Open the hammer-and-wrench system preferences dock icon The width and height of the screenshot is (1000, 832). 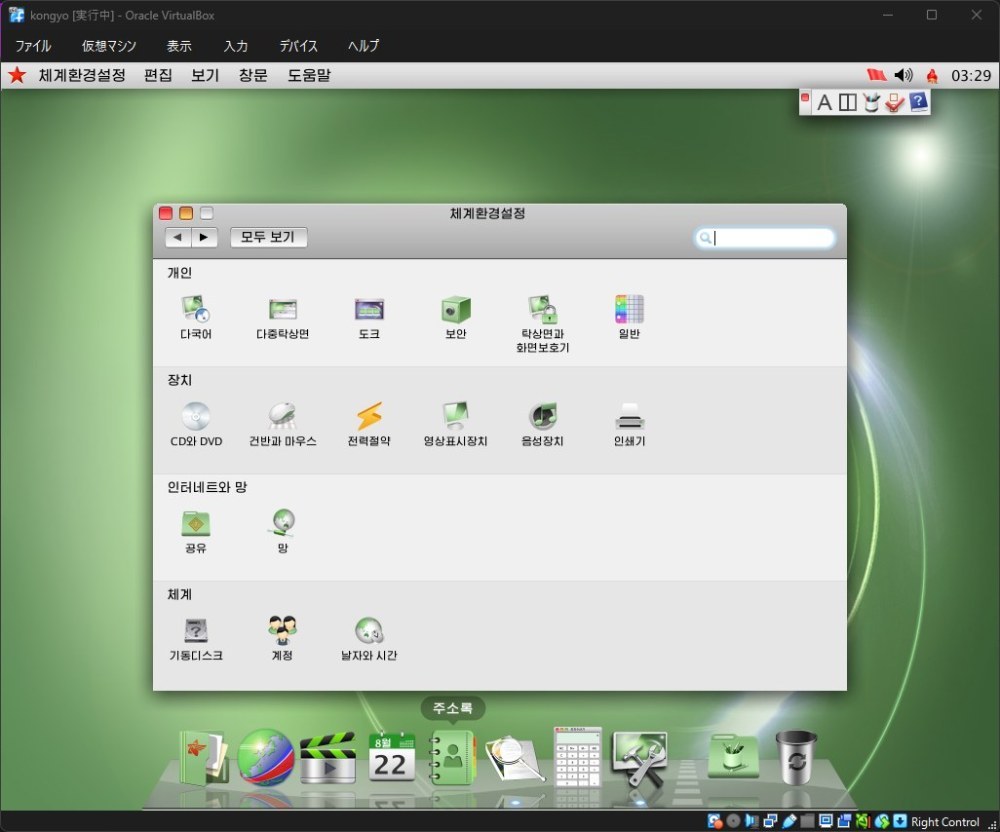[640, 758]
